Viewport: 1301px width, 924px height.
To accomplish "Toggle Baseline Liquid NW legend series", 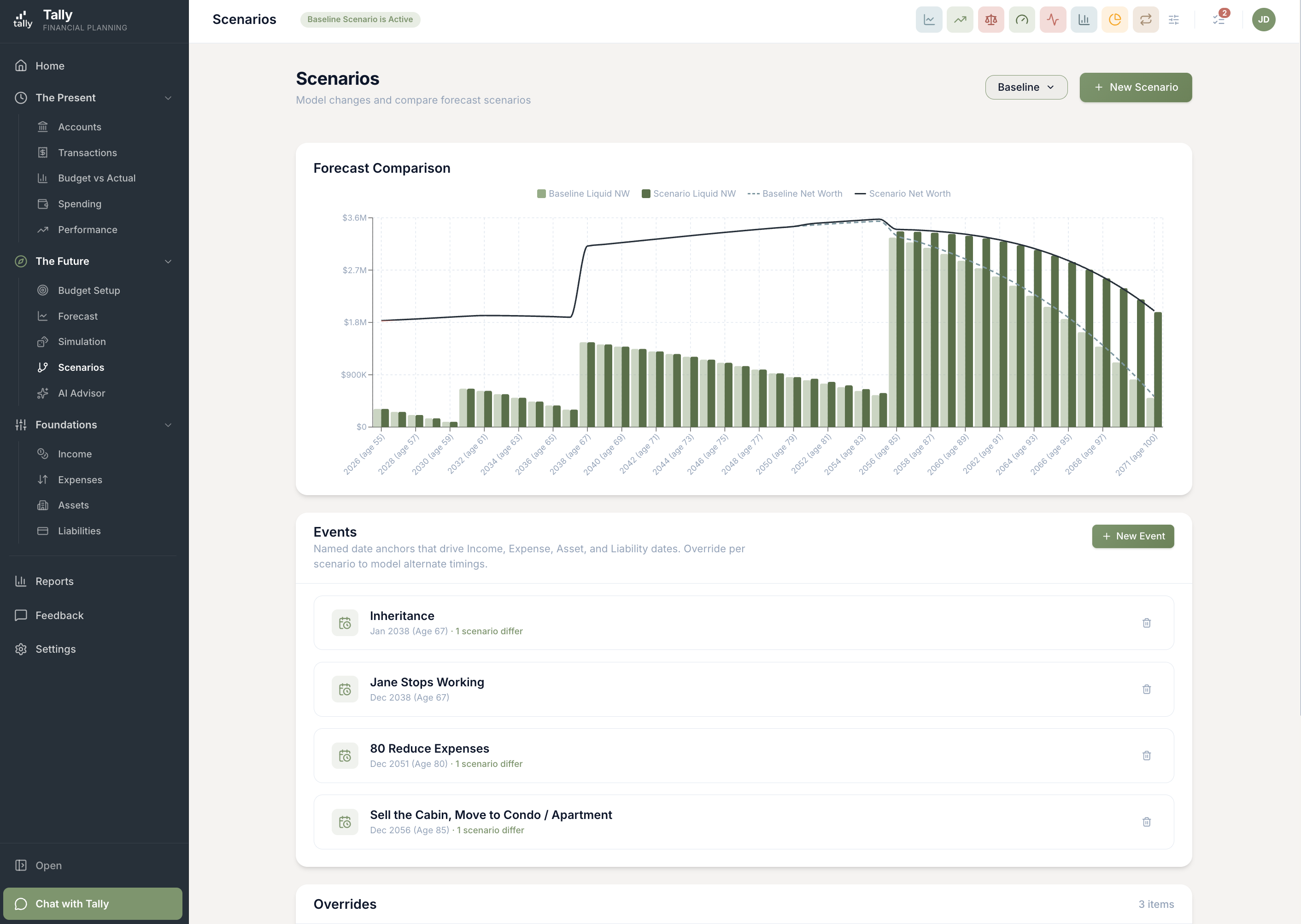I will coord(583,193).
